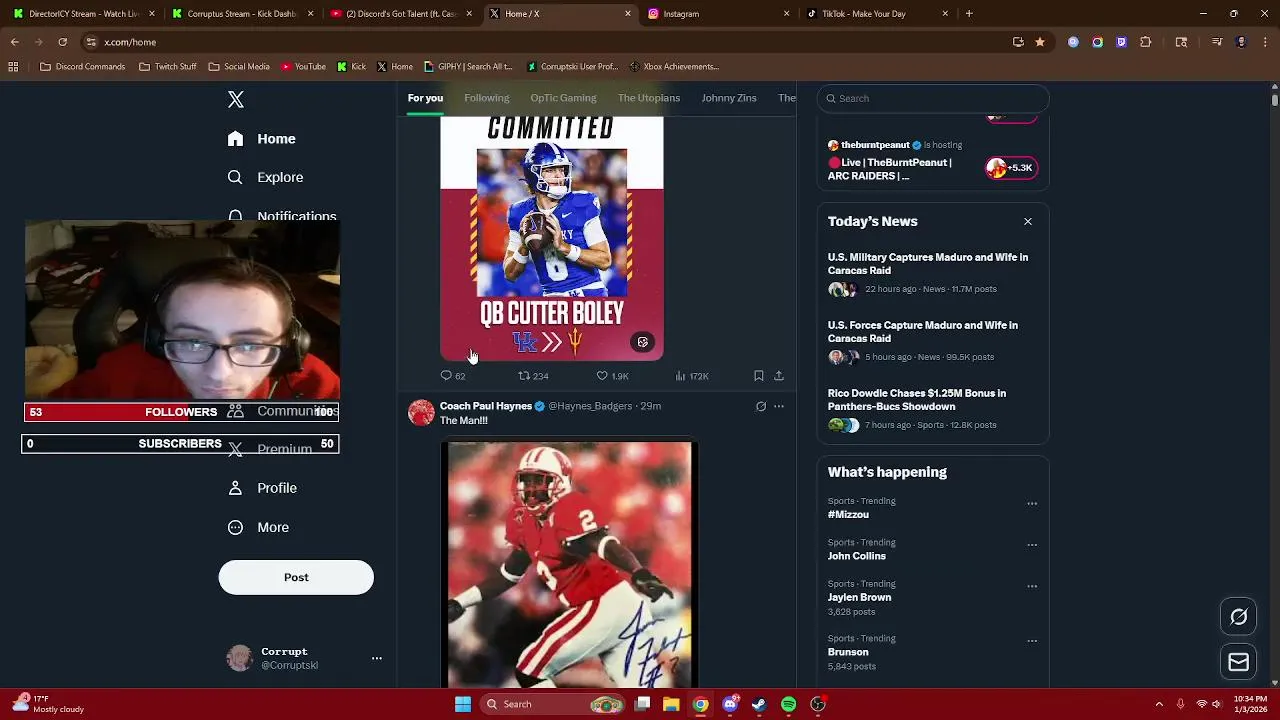Open Spotify from taskbar
Viewport: 1280px width, 720px height.
click(x=788, y=704)
